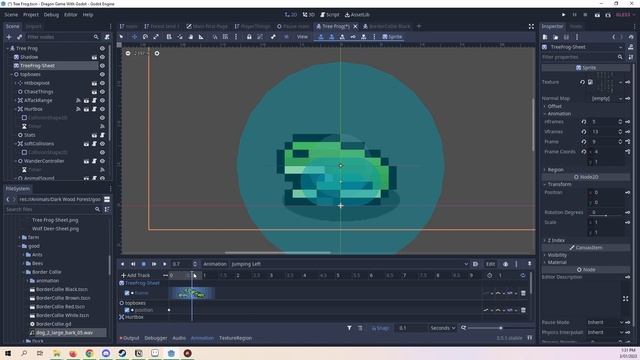This screenshot has height=360, width=640.
Task: Toggle visibility of TreeFrog-Sheet node
Action: 102,66
